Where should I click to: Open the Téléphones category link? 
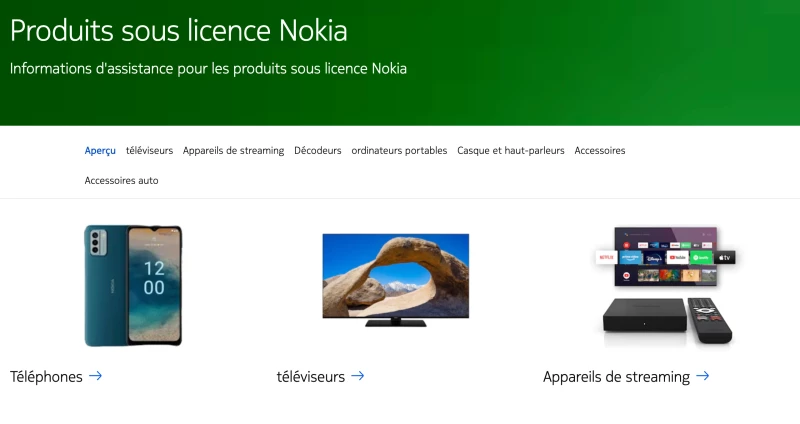[46, 377]
